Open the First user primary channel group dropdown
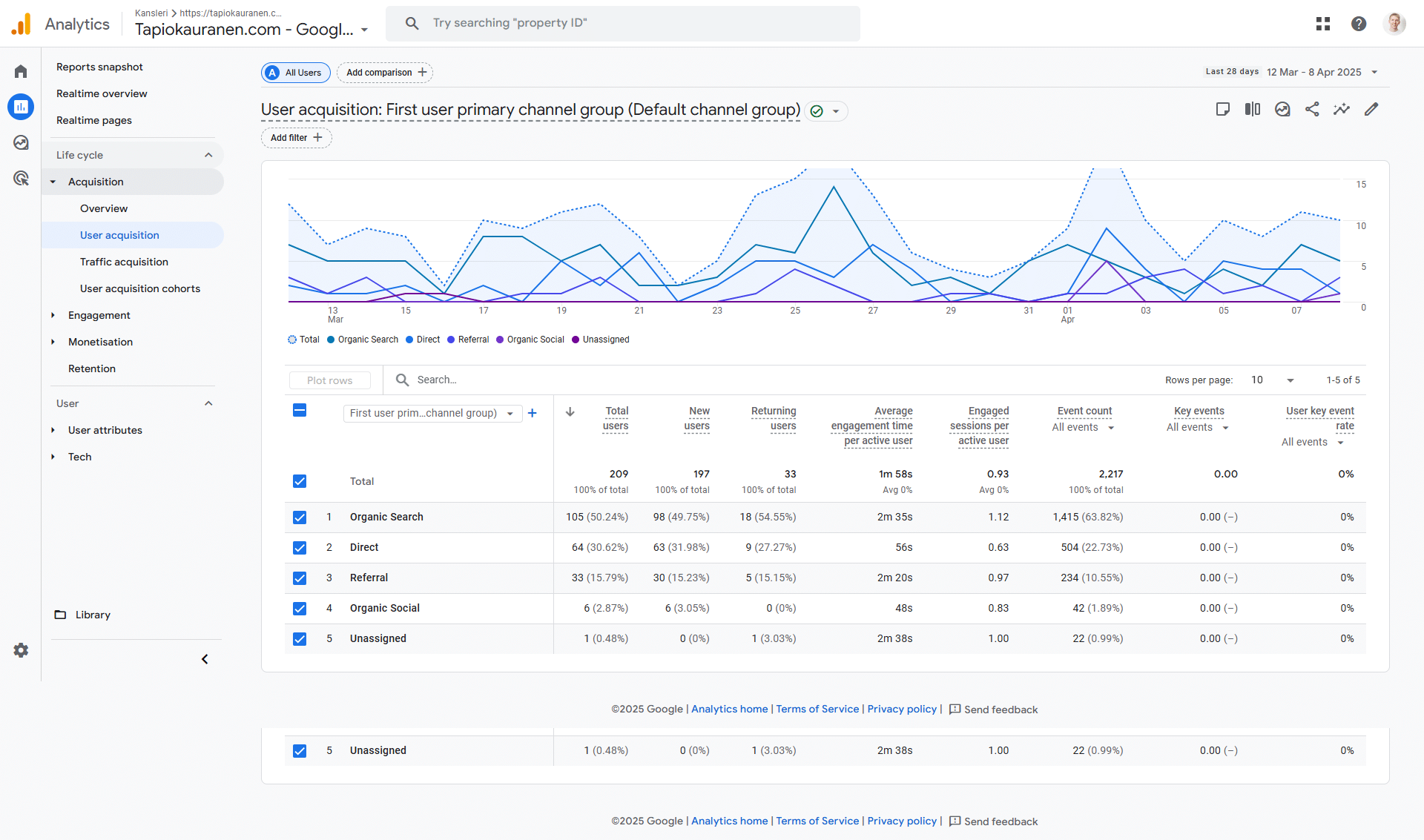This screenshot has height=840, width=1424. 432,413
